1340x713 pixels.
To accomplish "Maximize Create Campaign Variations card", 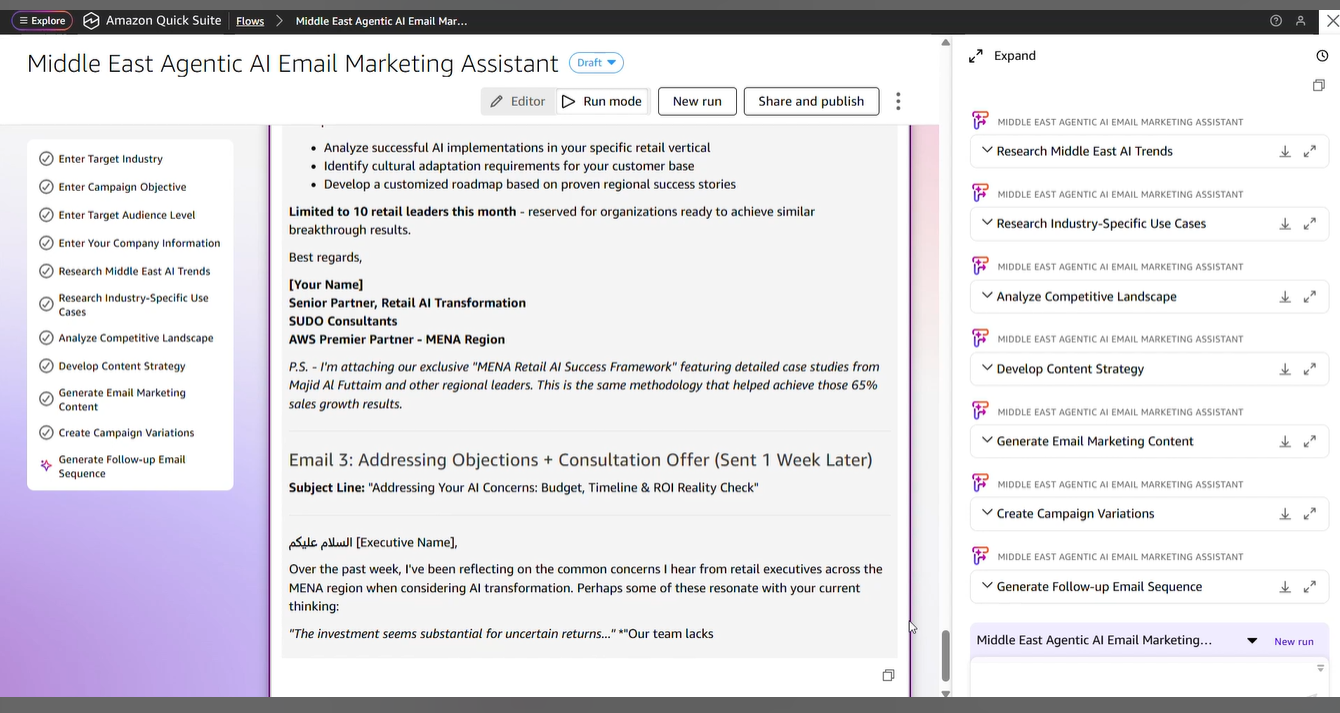I will (x=1310, y=514).
